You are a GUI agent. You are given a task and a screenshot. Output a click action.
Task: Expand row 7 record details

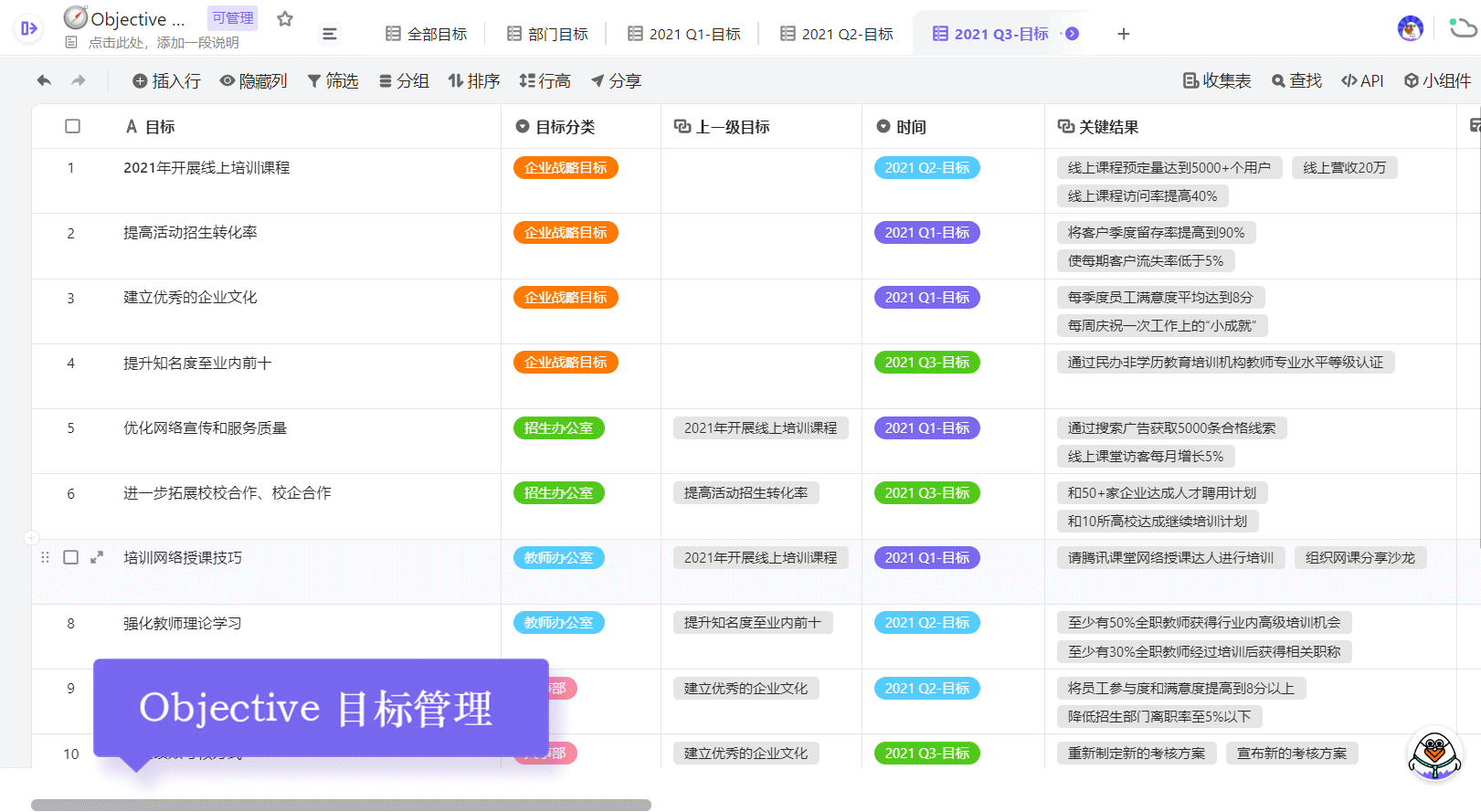[x=97, y=557]
